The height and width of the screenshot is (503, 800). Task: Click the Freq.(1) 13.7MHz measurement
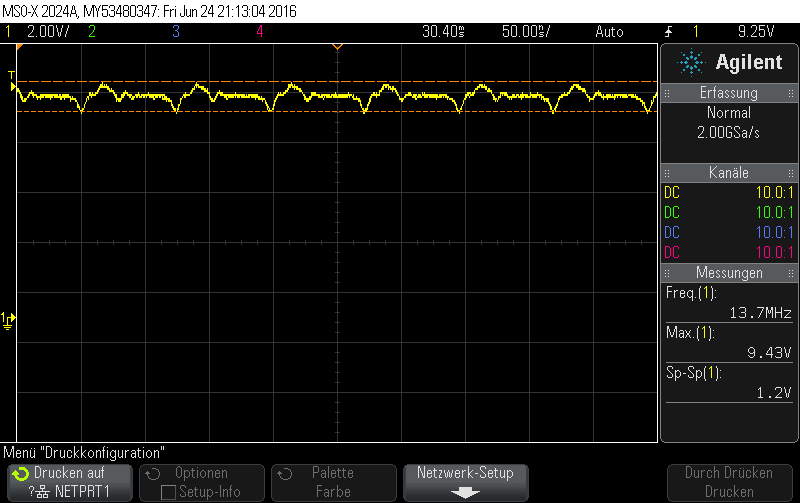(729, 303)
